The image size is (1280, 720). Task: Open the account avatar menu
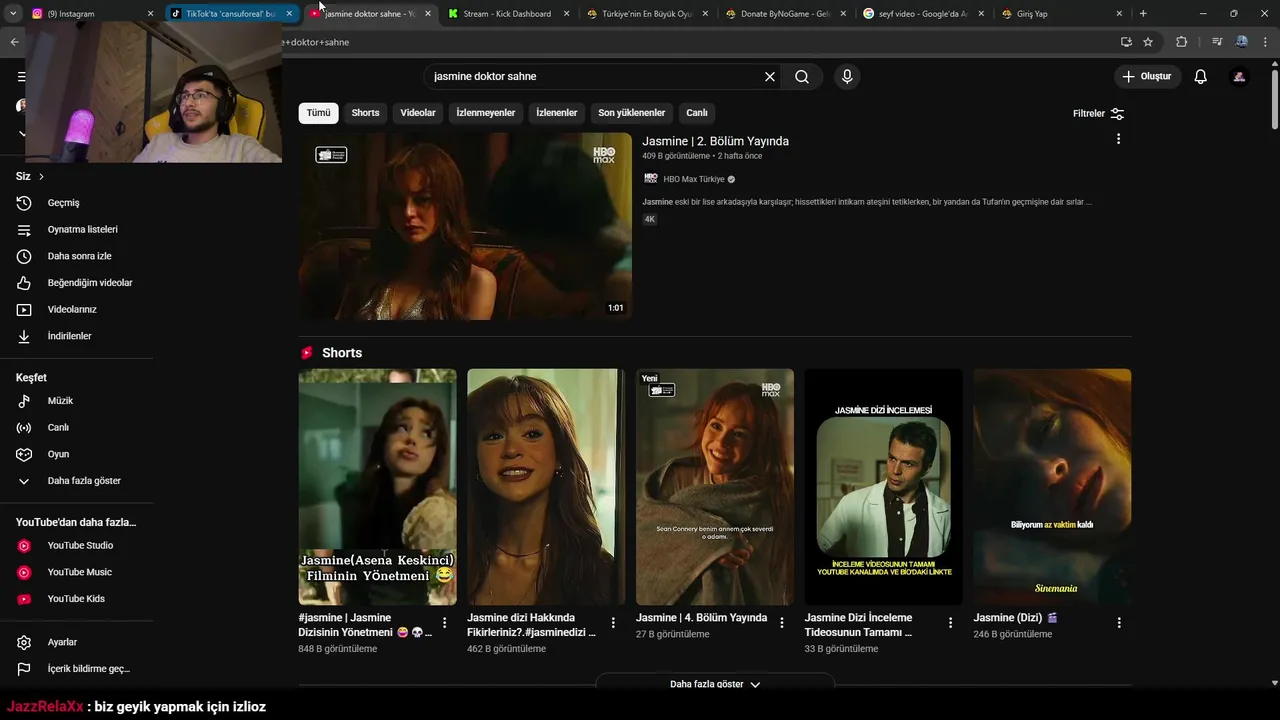click(x=1239, y=77)
